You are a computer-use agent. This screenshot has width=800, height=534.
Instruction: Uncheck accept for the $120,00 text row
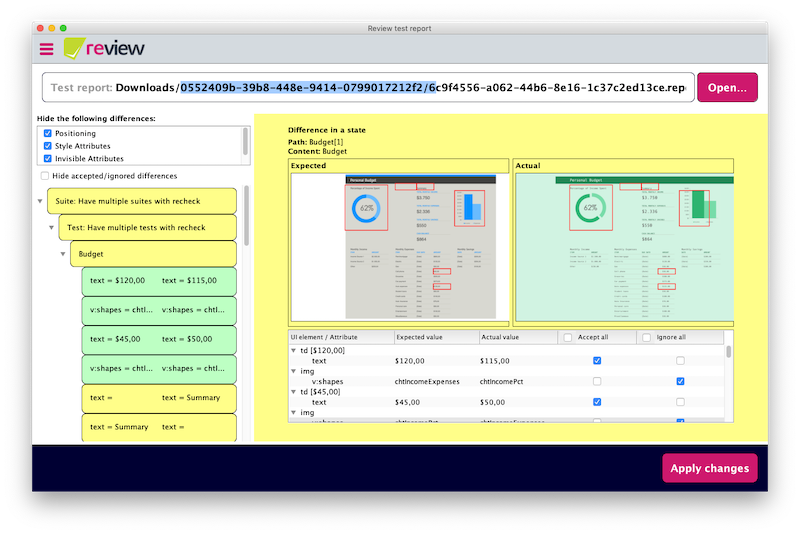tap(597, 361)
